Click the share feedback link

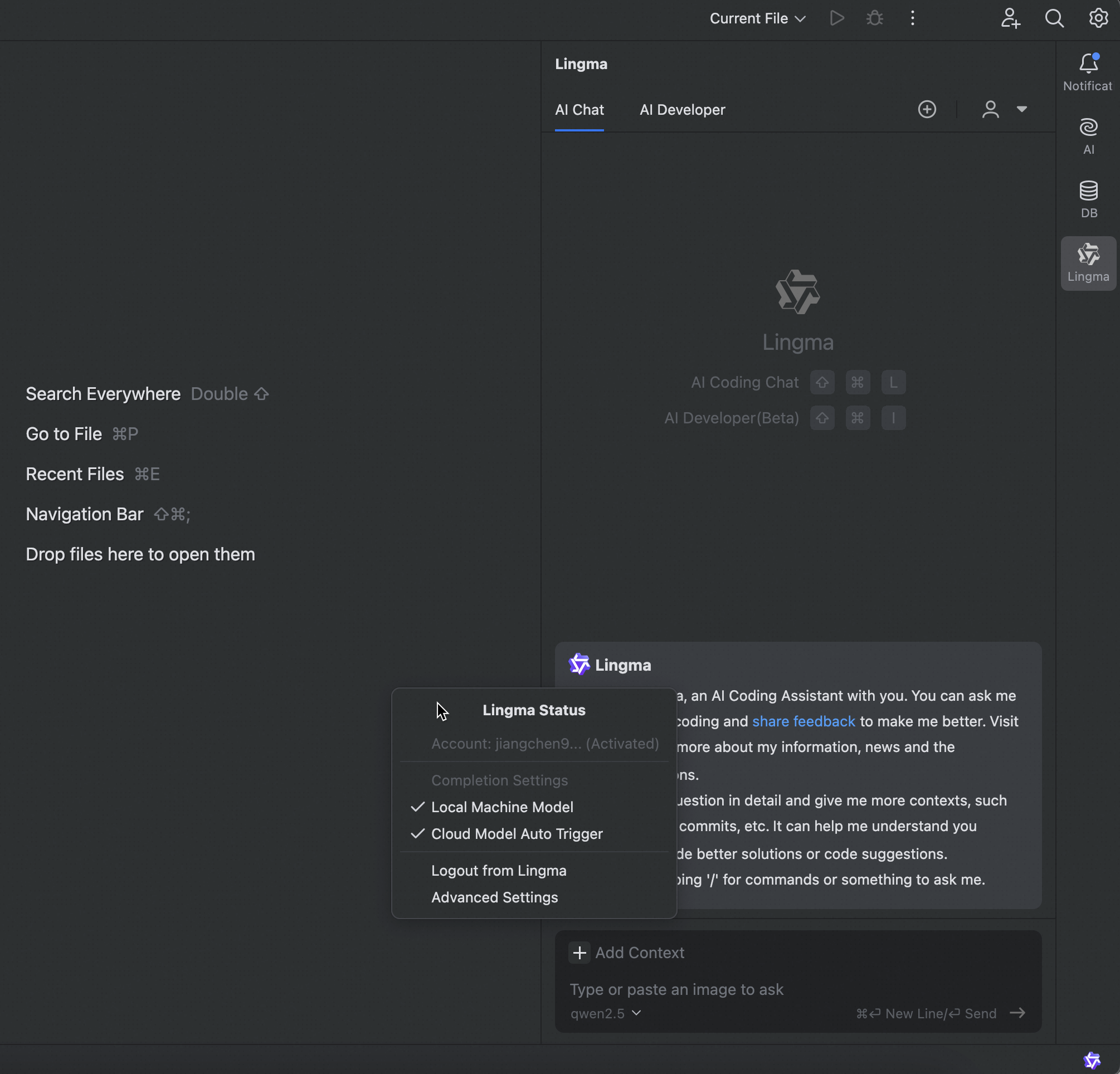(x=804, y=721)
